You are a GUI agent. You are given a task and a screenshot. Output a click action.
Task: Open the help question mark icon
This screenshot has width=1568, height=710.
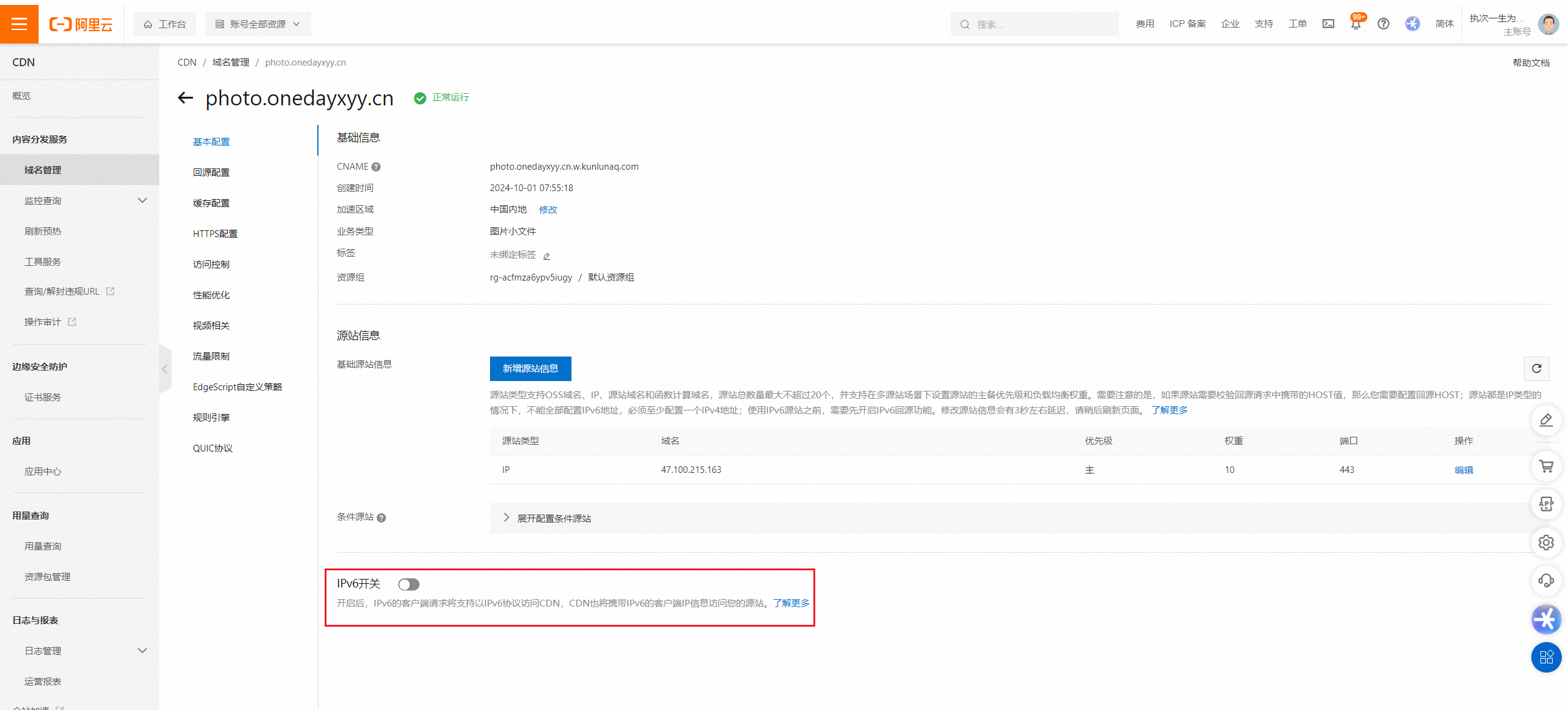pyautogui.click(x=1383, y=24)
